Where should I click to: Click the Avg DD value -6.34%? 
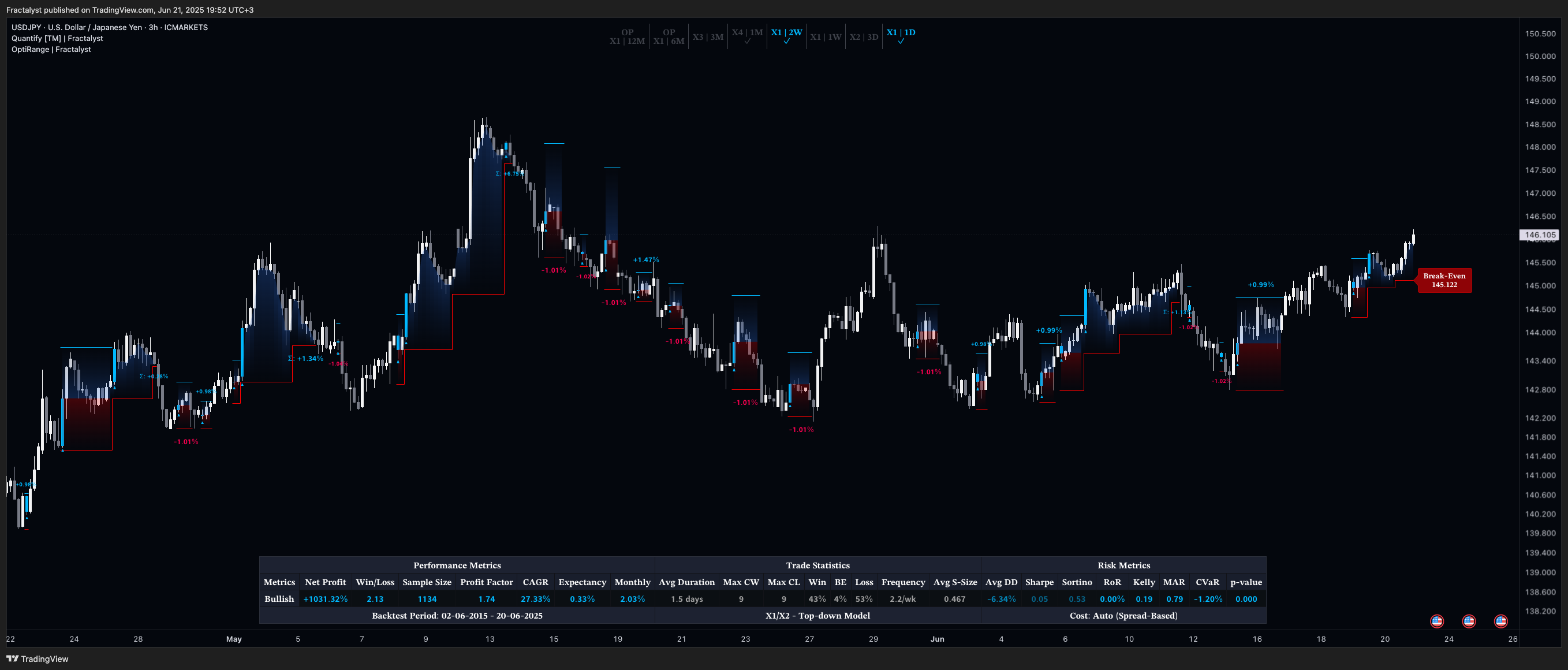(x=1001, y=599)
